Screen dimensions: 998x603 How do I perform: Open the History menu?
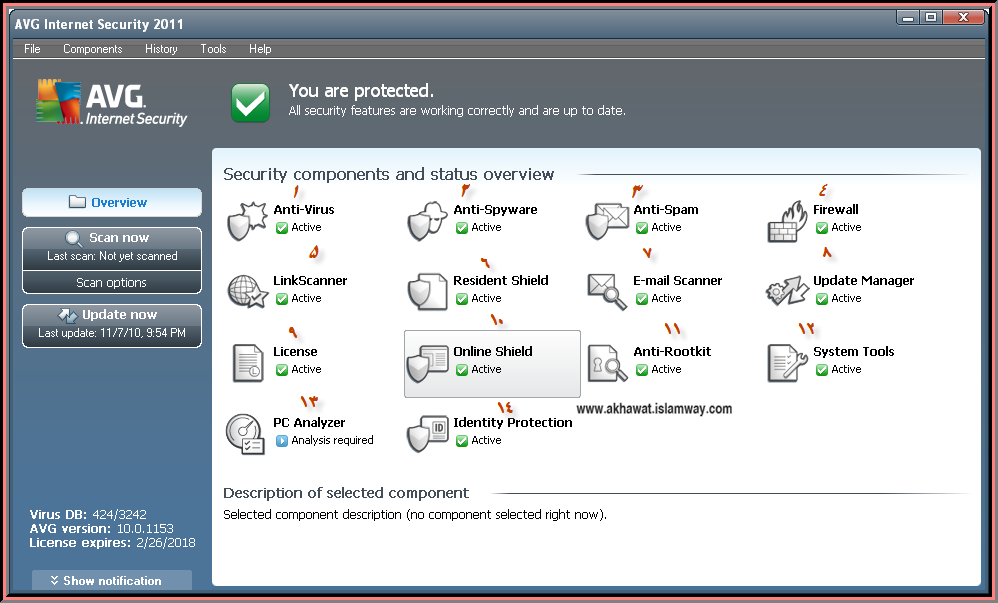pos(161,49)
